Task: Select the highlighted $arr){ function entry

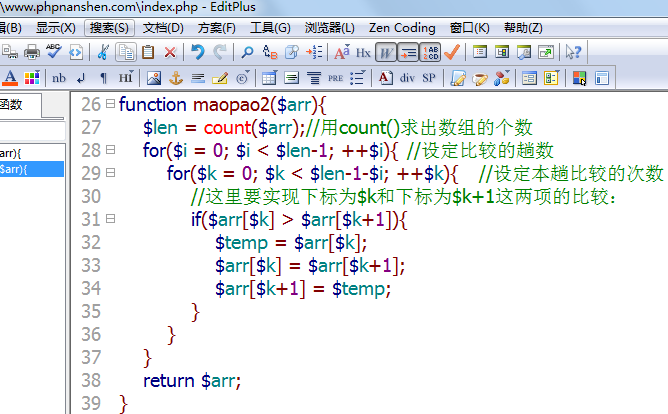Action: coord(32,169)
